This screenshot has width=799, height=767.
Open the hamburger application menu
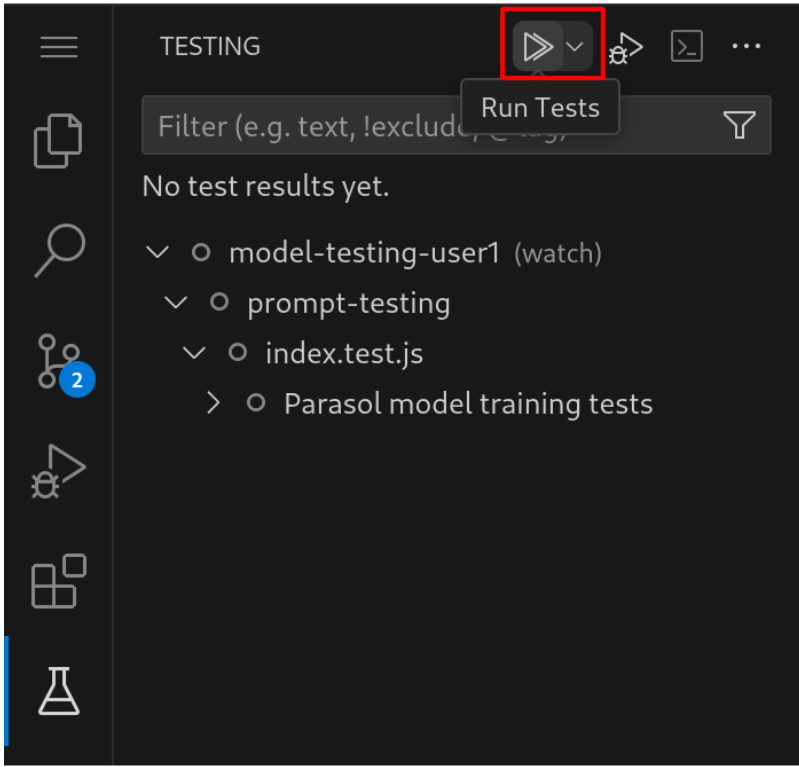[59, 47]
